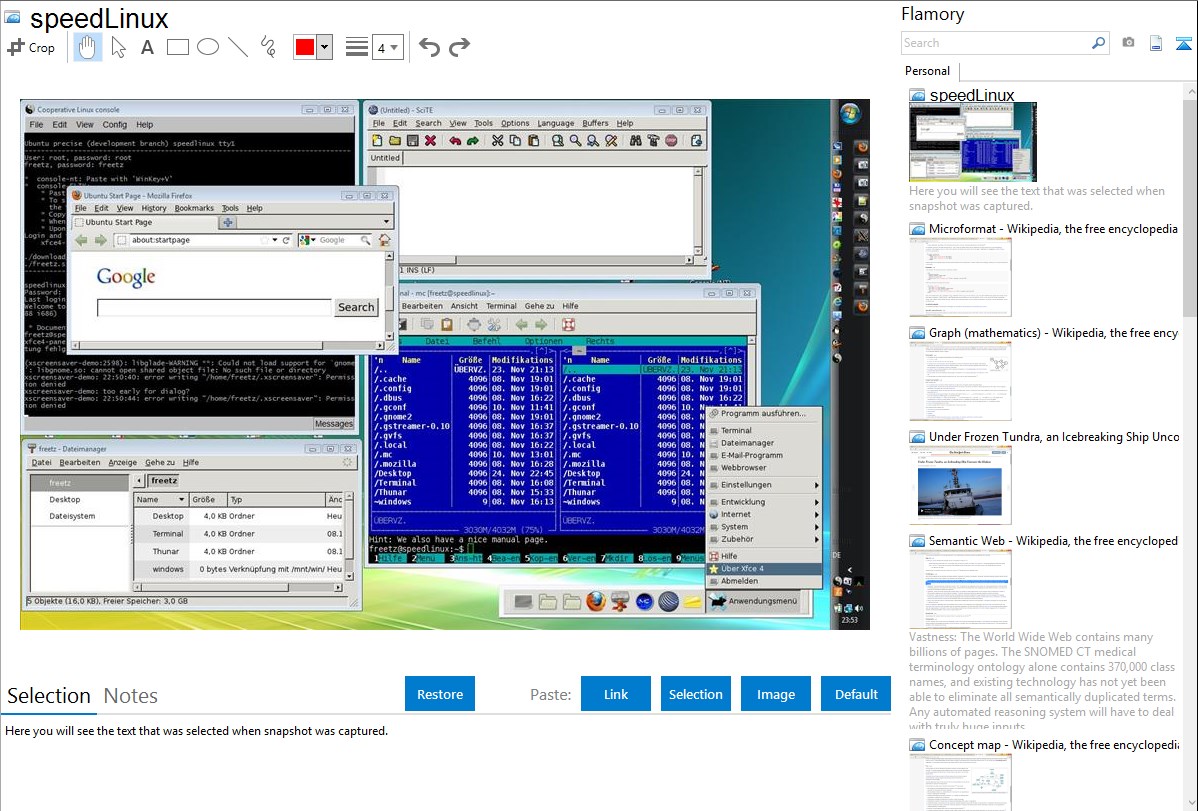The height and width of the screenshot is (811, 1198).
Task: Click the magnifier search icon
Action: [x=1098, y=43]
